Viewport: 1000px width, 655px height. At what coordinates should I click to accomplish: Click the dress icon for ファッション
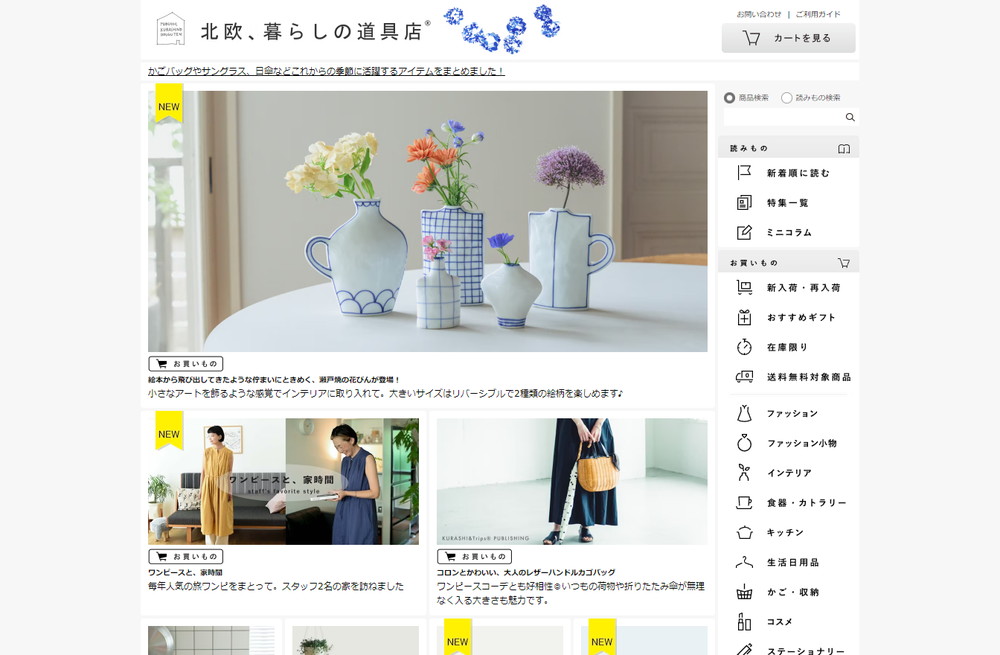[744, 413]
